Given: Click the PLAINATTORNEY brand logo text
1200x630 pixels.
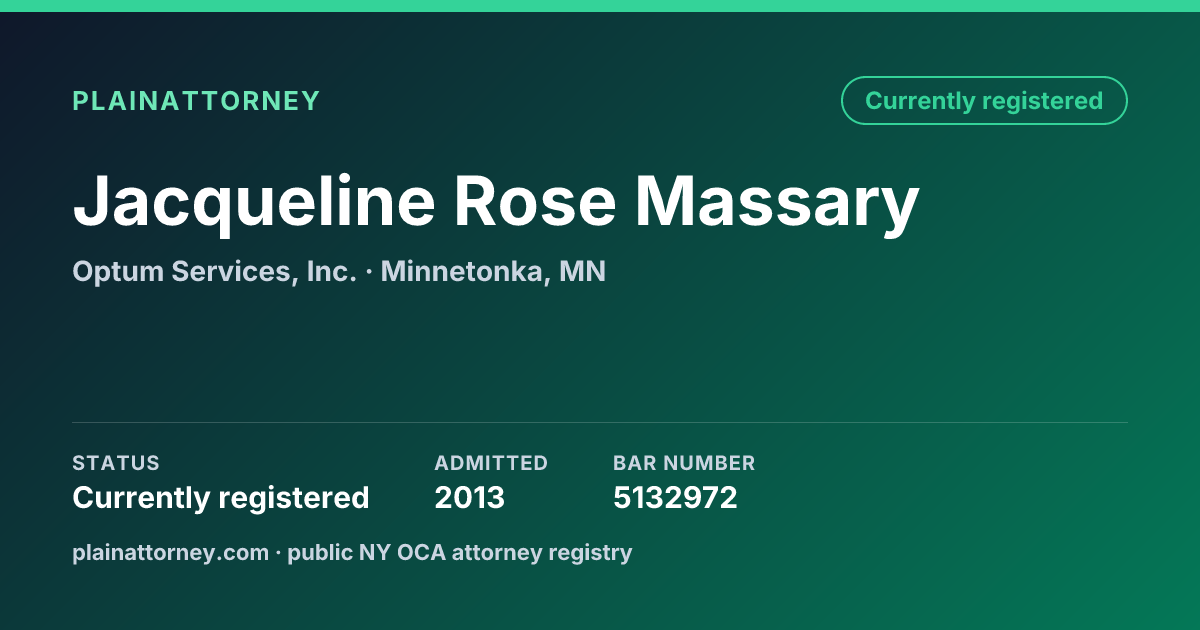Looking at the screenshot, I should (196, 101).
